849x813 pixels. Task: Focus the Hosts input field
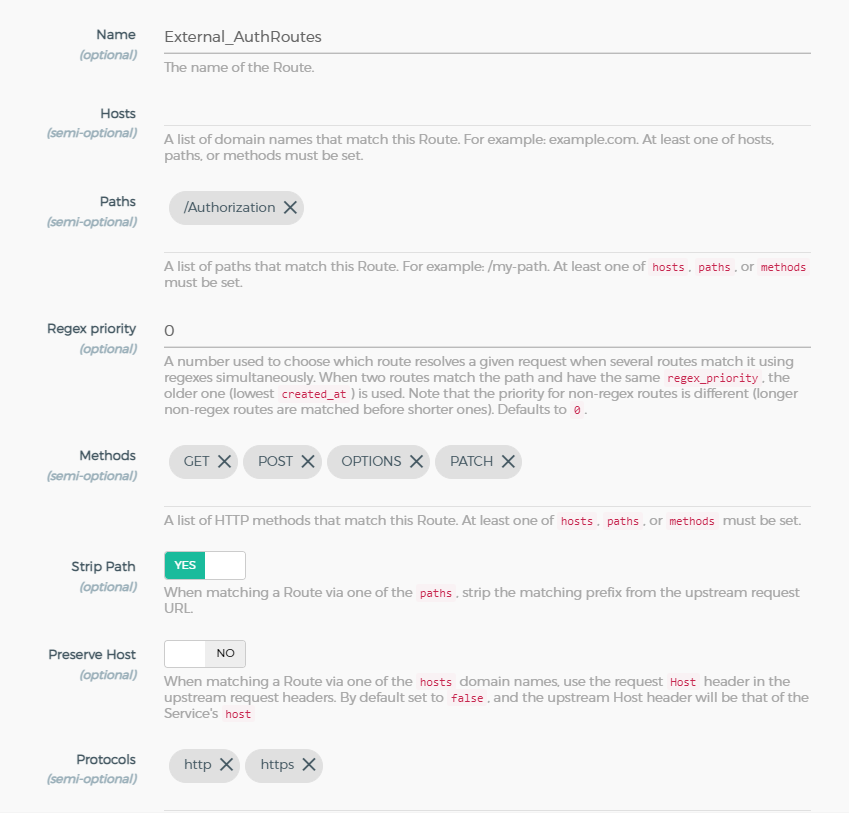coord(486,112)
